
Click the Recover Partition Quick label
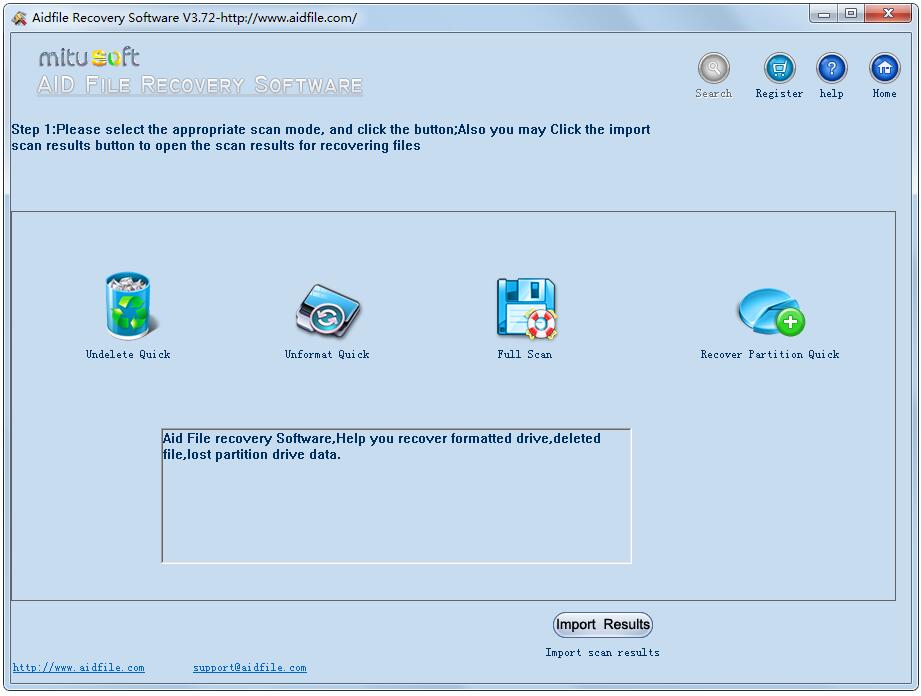[x=770, y=354]
